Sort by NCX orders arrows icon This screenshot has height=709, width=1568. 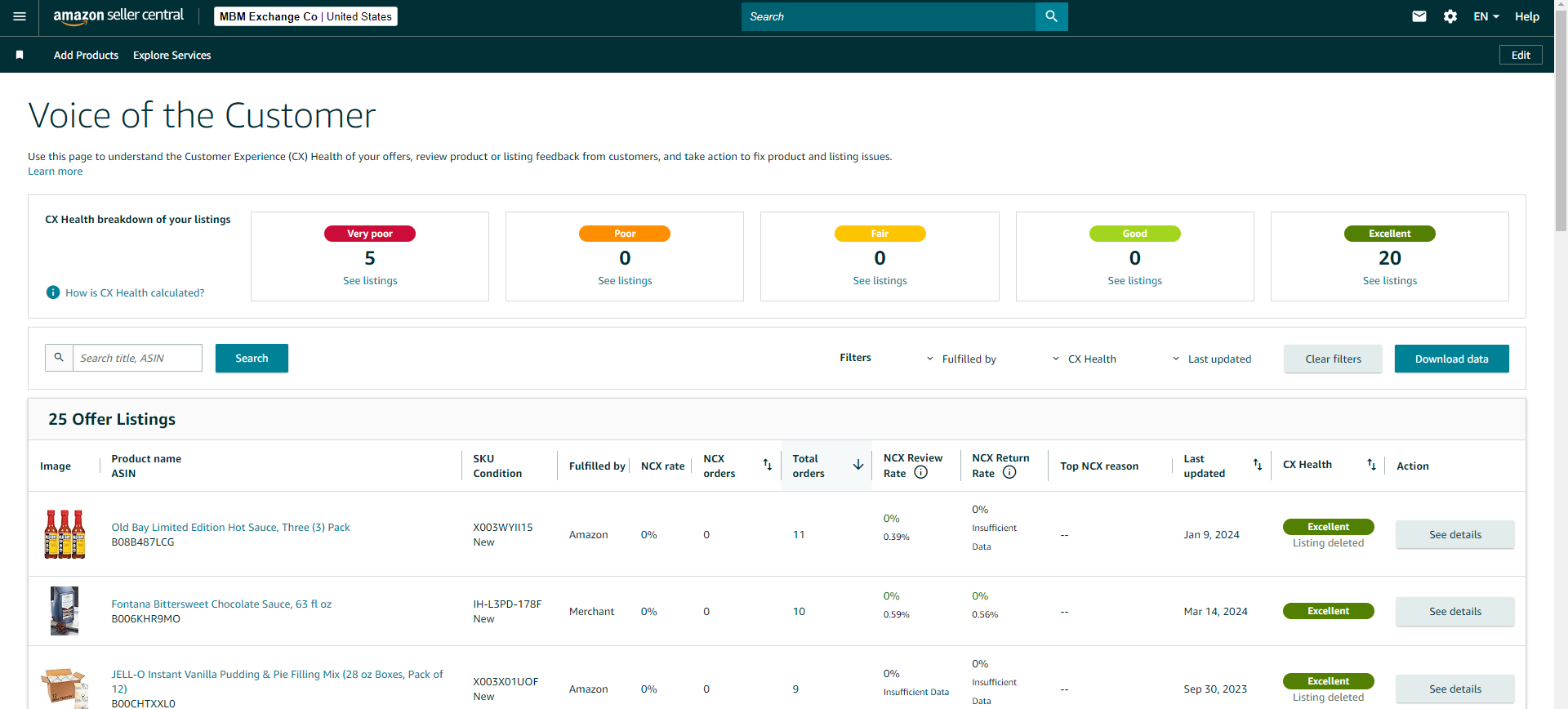[768, 465]
